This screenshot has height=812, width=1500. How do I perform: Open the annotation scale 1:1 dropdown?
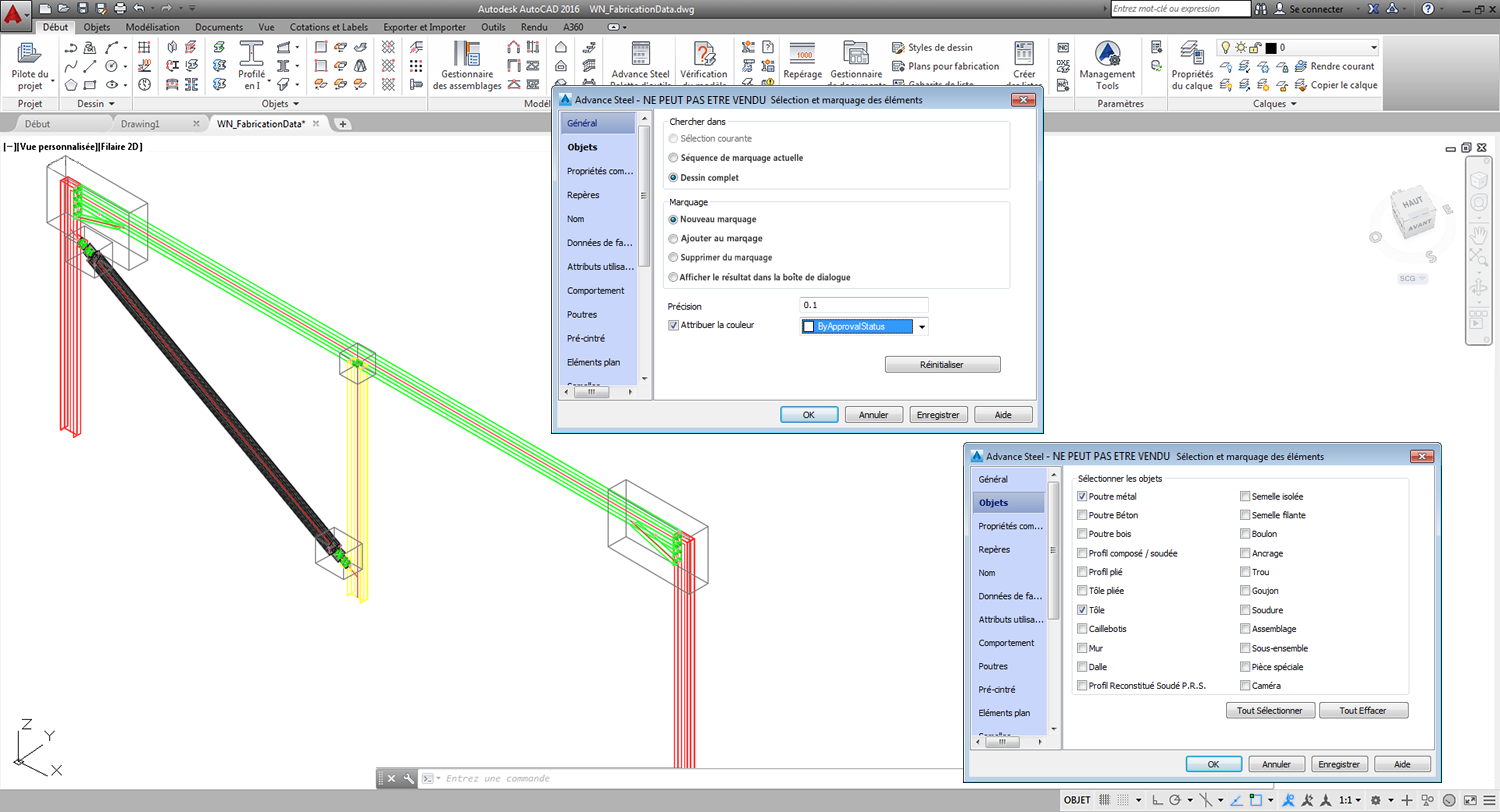click(1349, 801)
